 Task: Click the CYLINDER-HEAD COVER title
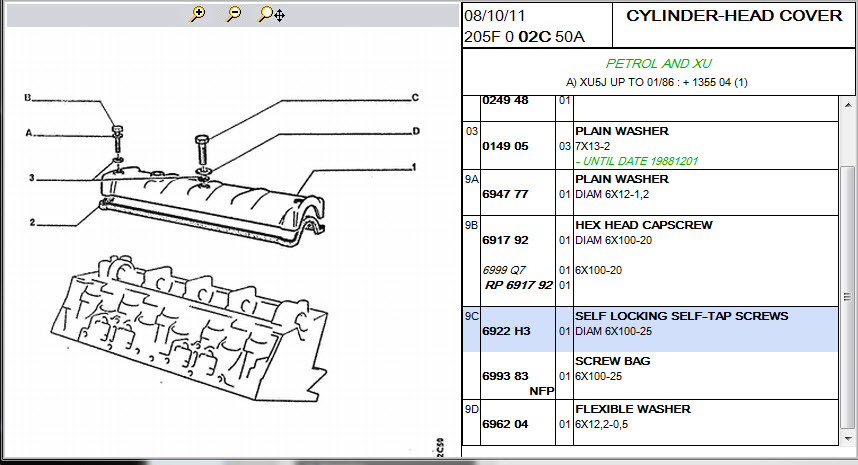click(734, 16)
